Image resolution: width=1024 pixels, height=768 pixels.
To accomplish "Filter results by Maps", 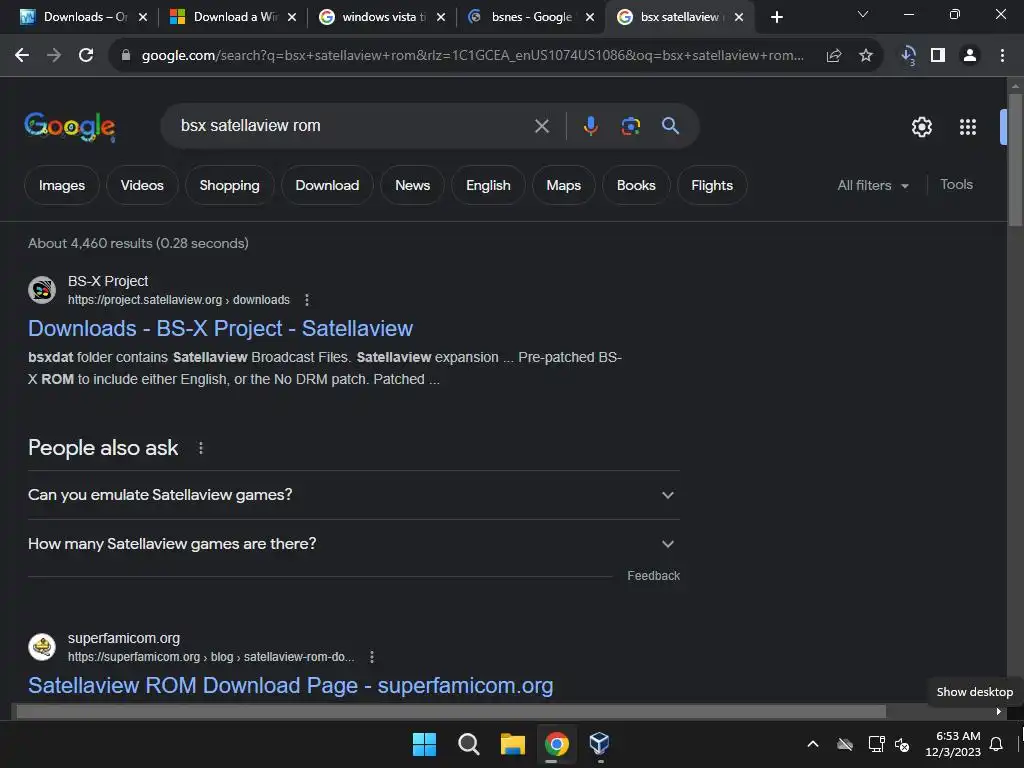I will 564,185.
